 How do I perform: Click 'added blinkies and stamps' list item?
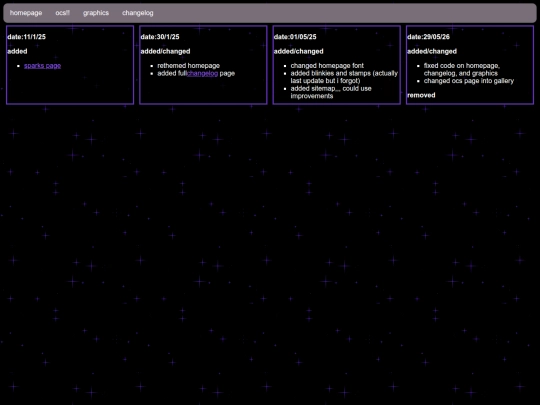[x=344, y=77]
